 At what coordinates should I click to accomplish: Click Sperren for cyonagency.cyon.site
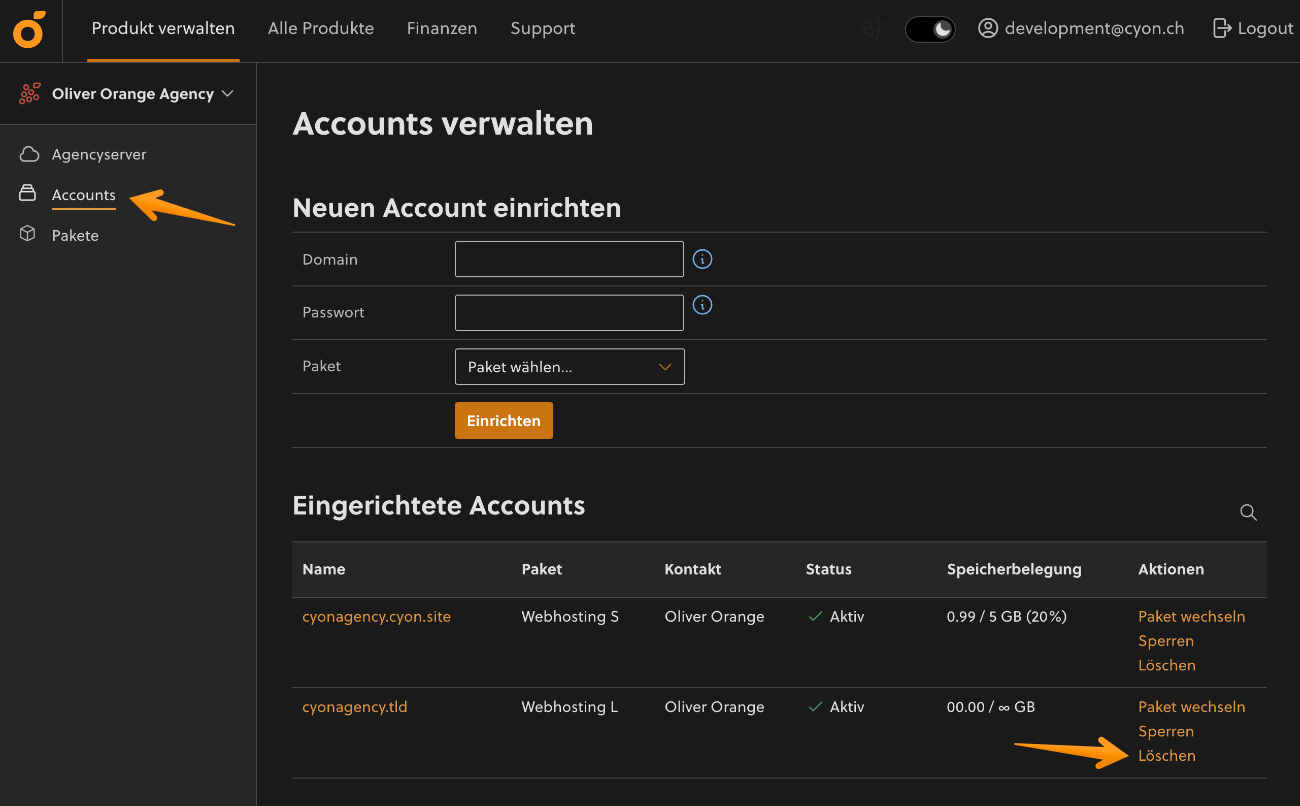1166,640
